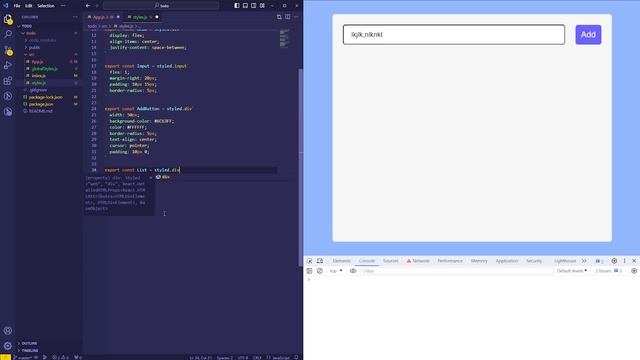The height and width of the screenshot is (360, 640).
Task: Open the Edit menu
Action: (29, 6)
